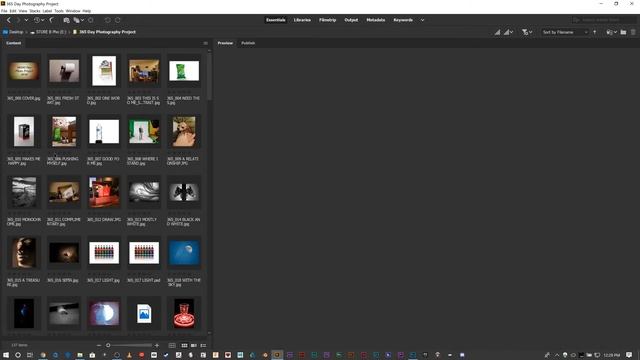640x360 pixels.
Task: Click 365 Day Photography Project breadcrumb
Action: click(x=104, y=32)
